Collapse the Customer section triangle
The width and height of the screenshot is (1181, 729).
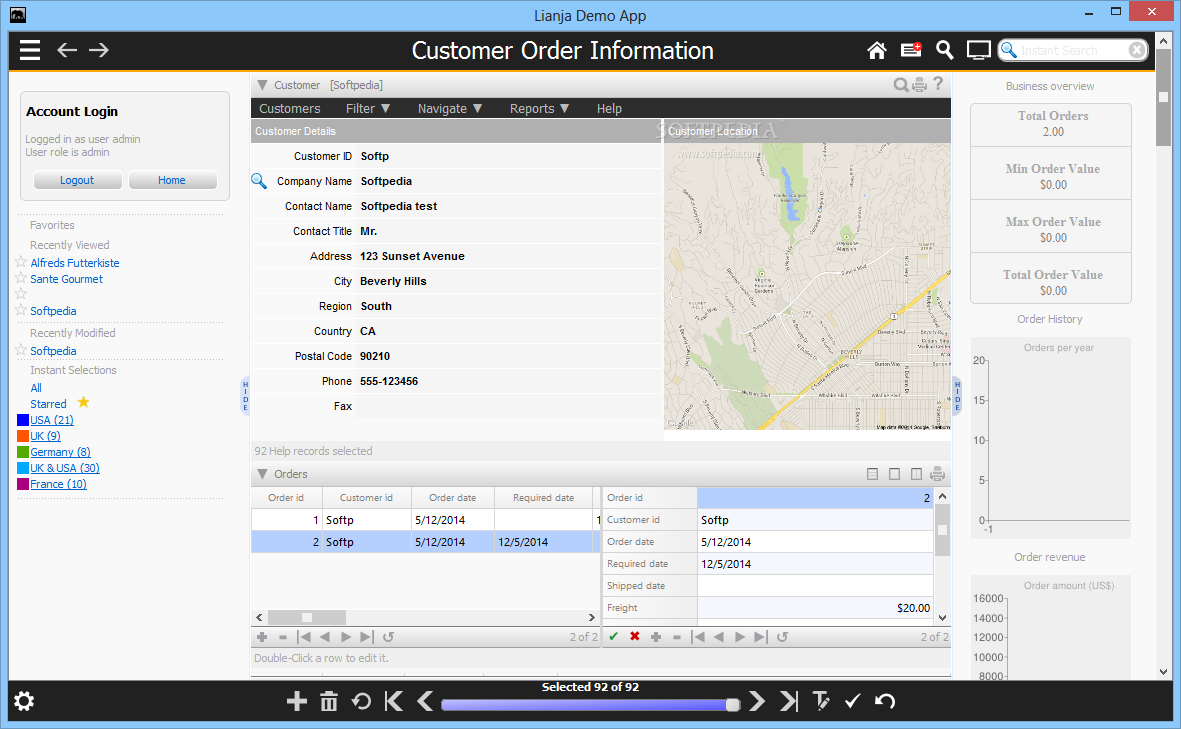(x=262, y=85)
